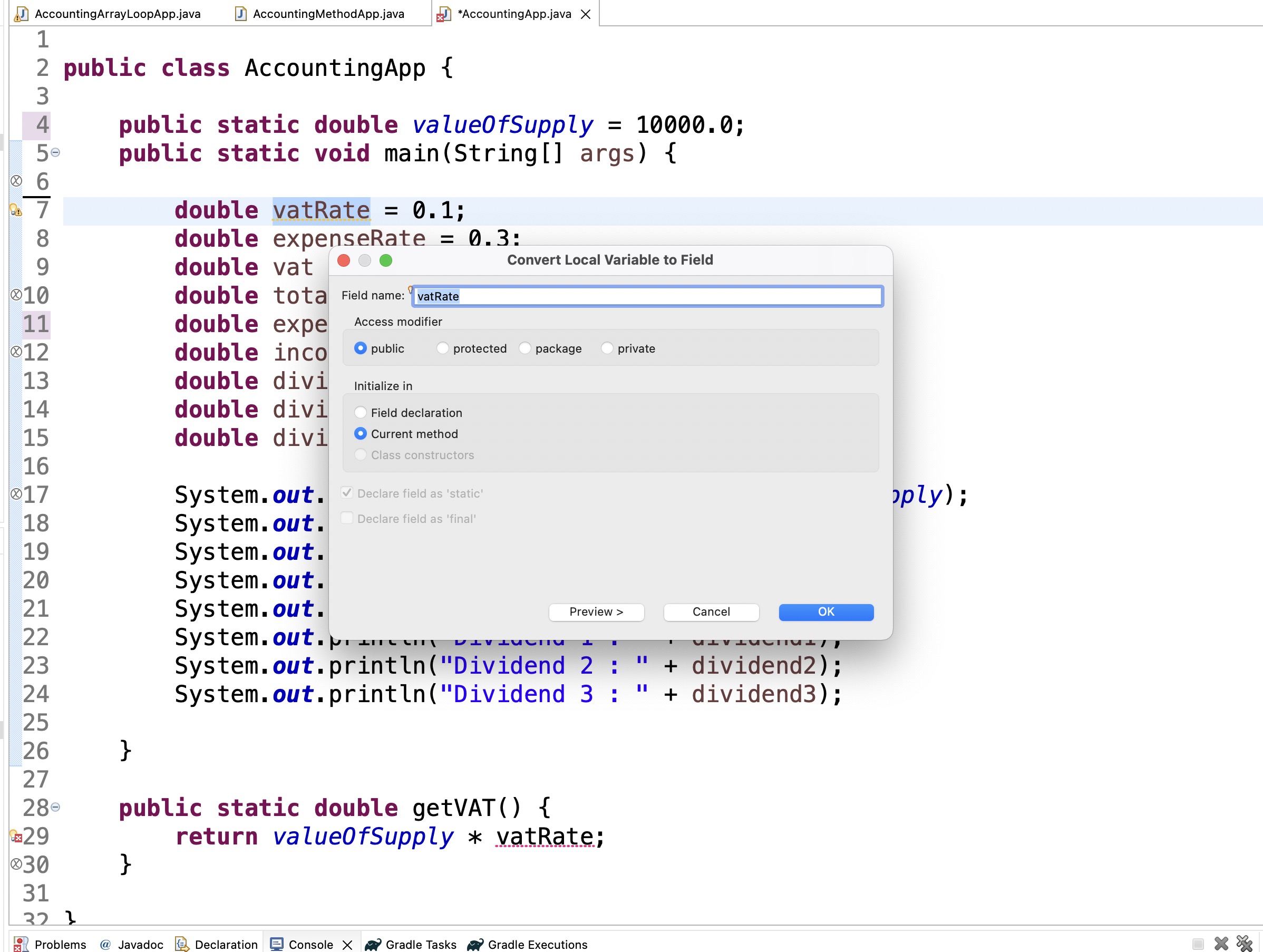Click the Field name text box
1263x952 pixels.
pyautogui.click(x=647, y=296)
